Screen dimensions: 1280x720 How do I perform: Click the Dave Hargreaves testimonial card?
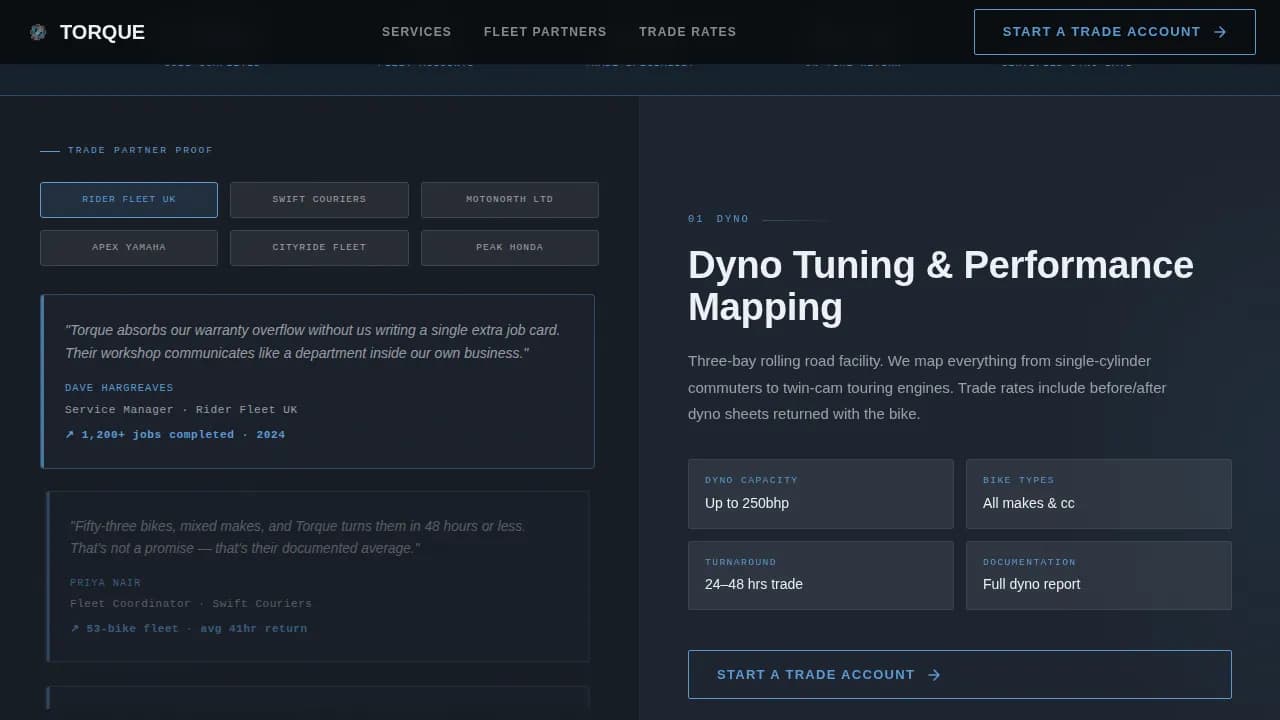pos(318,381)
